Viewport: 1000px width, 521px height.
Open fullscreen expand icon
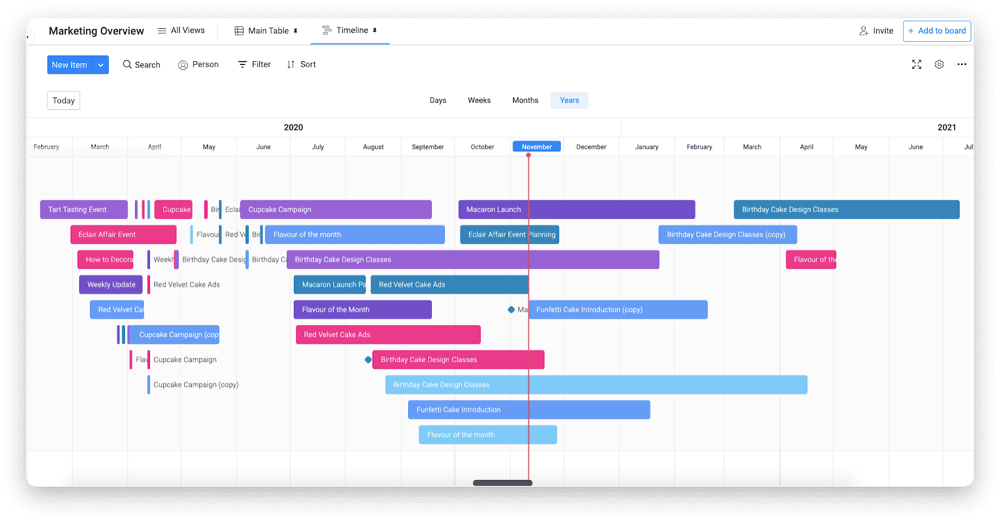coord(916,64)
